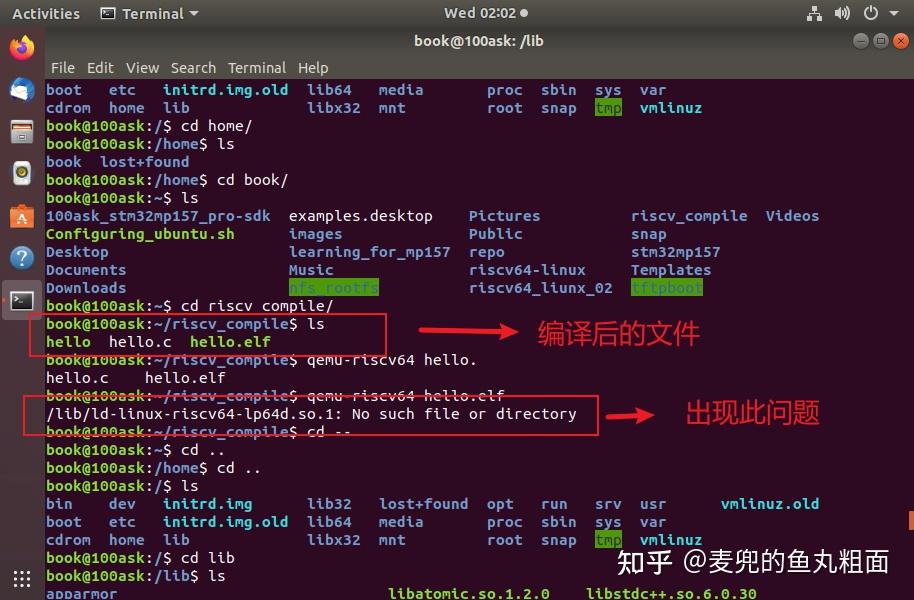Click the power icon in the top bar

coord(873,14)
